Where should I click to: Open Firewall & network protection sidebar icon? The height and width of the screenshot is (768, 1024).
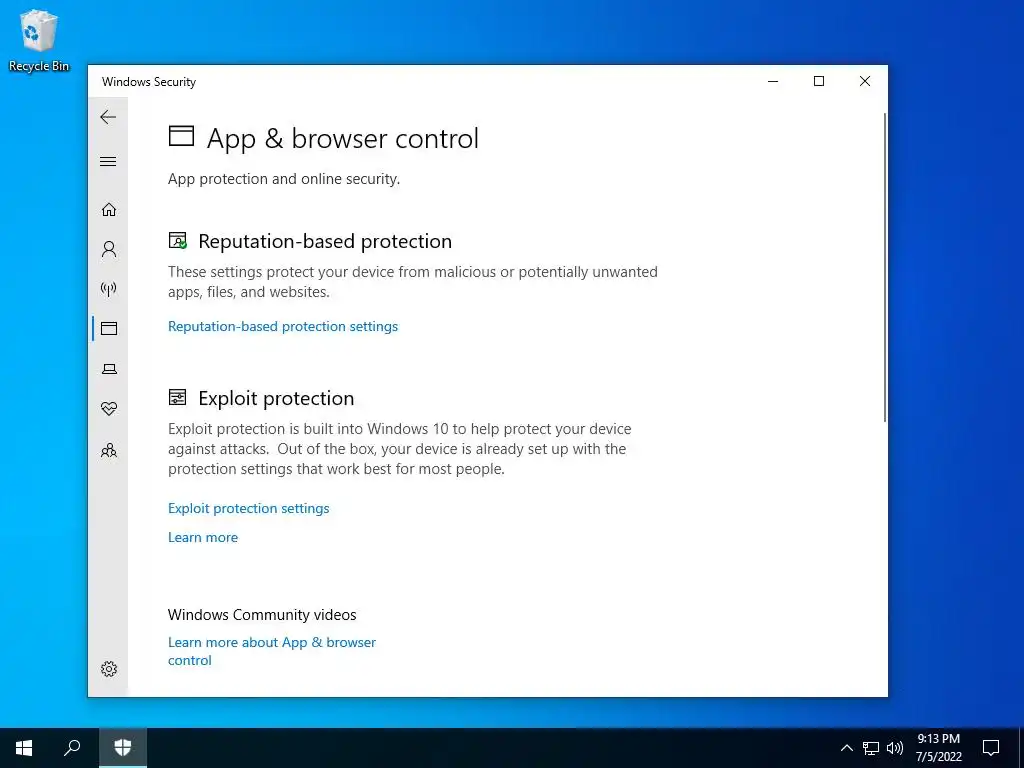[109, 289]
